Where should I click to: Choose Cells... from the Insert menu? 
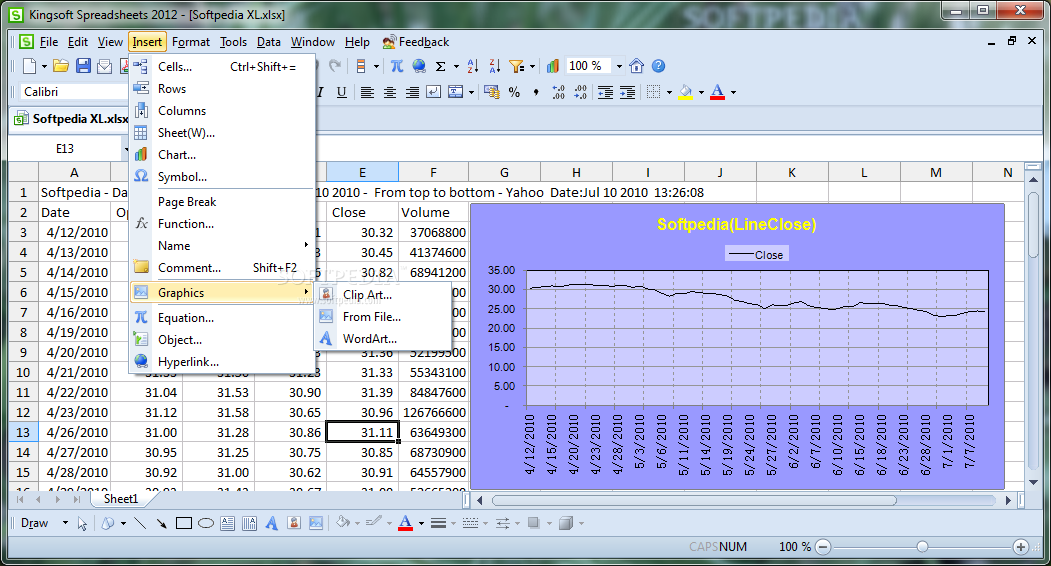[x=222, y=66]
